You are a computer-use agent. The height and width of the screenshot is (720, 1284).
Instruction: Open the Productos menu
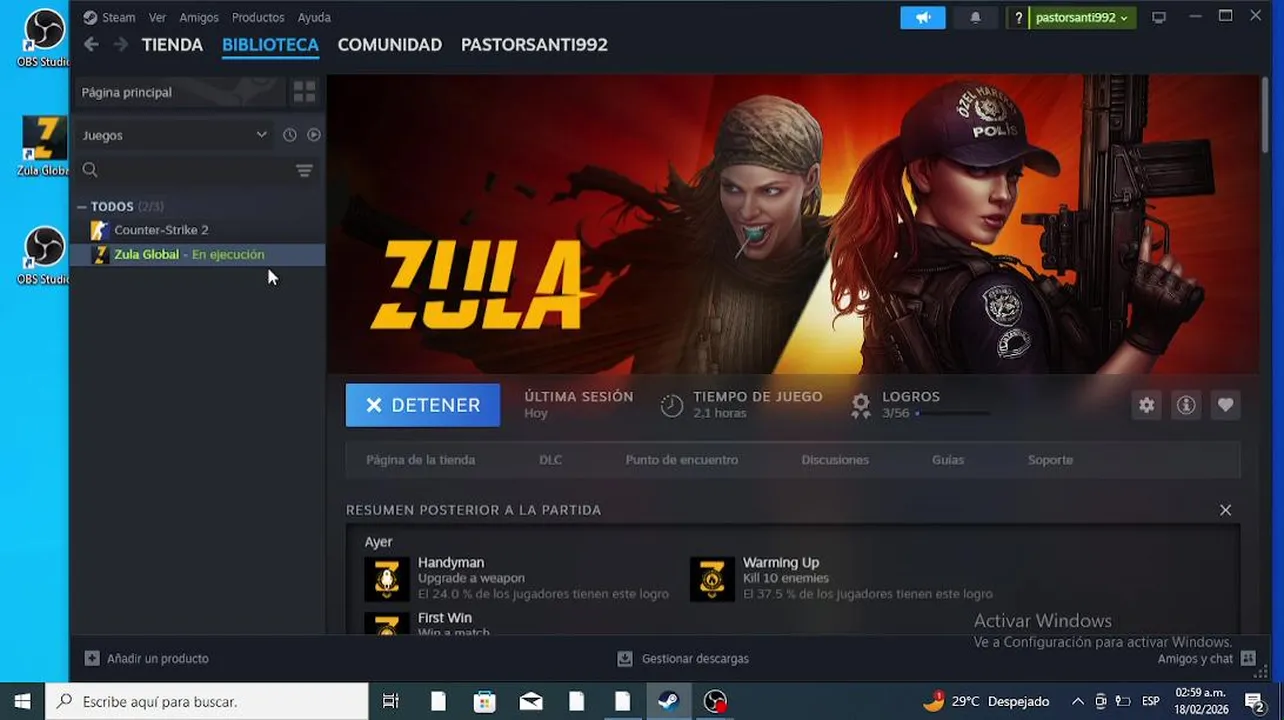pyautogui.click(x=258, y=17)
